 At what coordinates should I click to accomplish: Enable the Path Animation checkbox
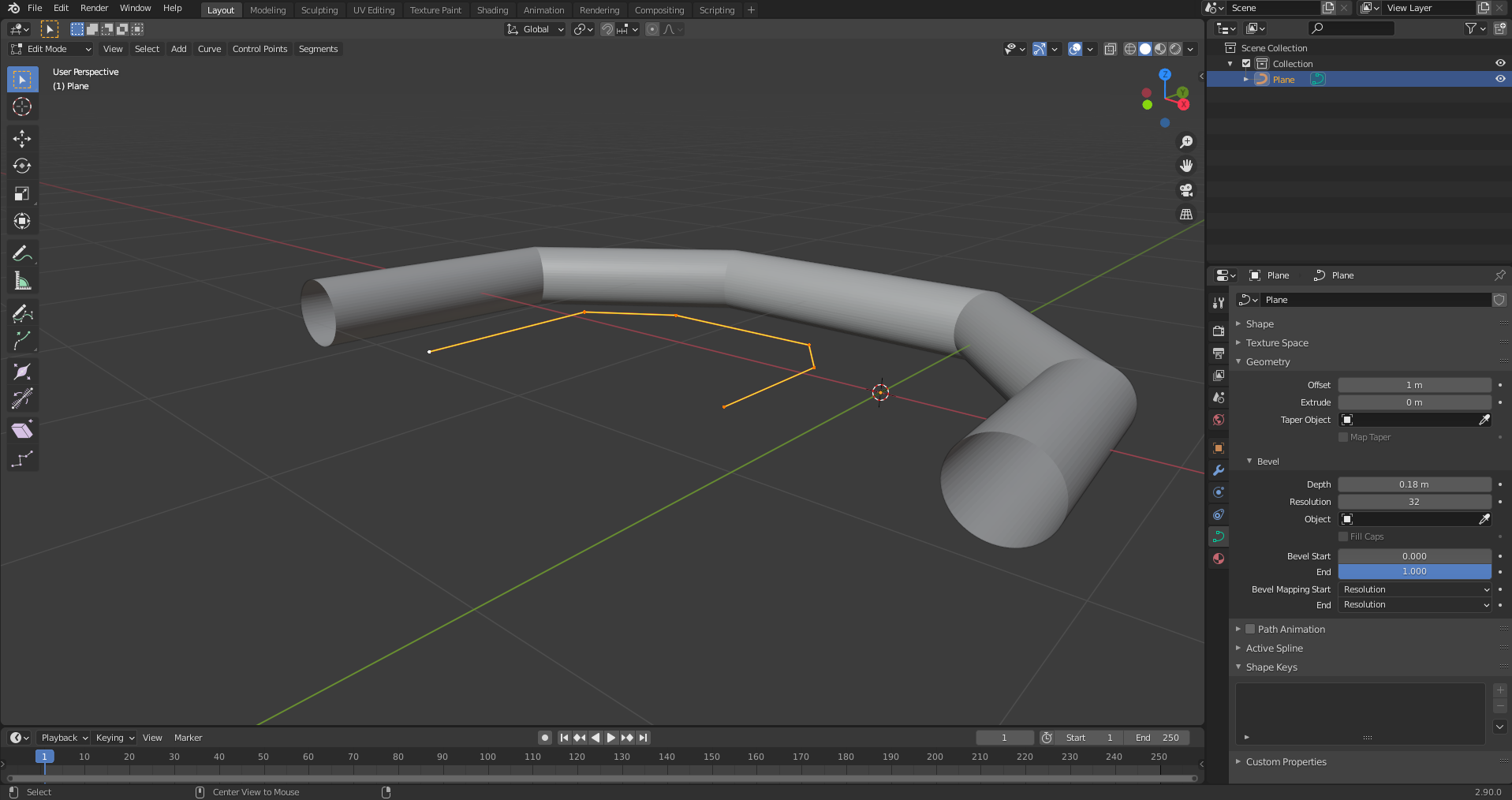1250,629
